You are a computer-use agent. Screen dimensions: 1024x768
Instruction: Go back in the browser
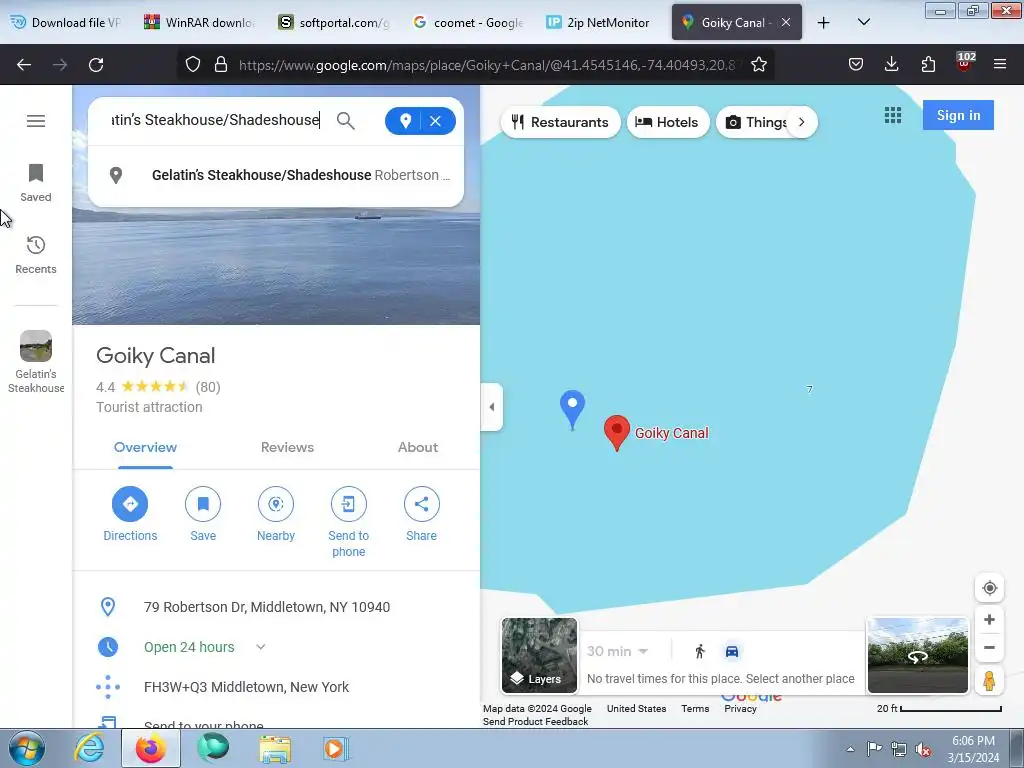click(x=24, y=65)
